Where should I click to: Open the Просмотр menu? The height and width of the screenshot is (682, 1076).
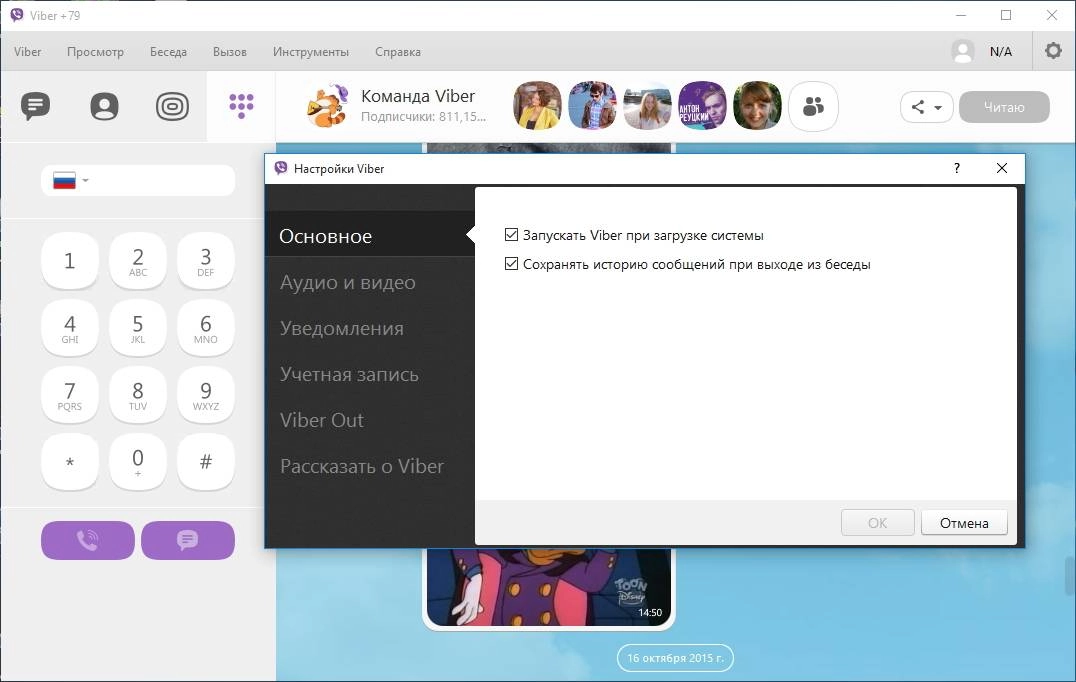point(95,51)
